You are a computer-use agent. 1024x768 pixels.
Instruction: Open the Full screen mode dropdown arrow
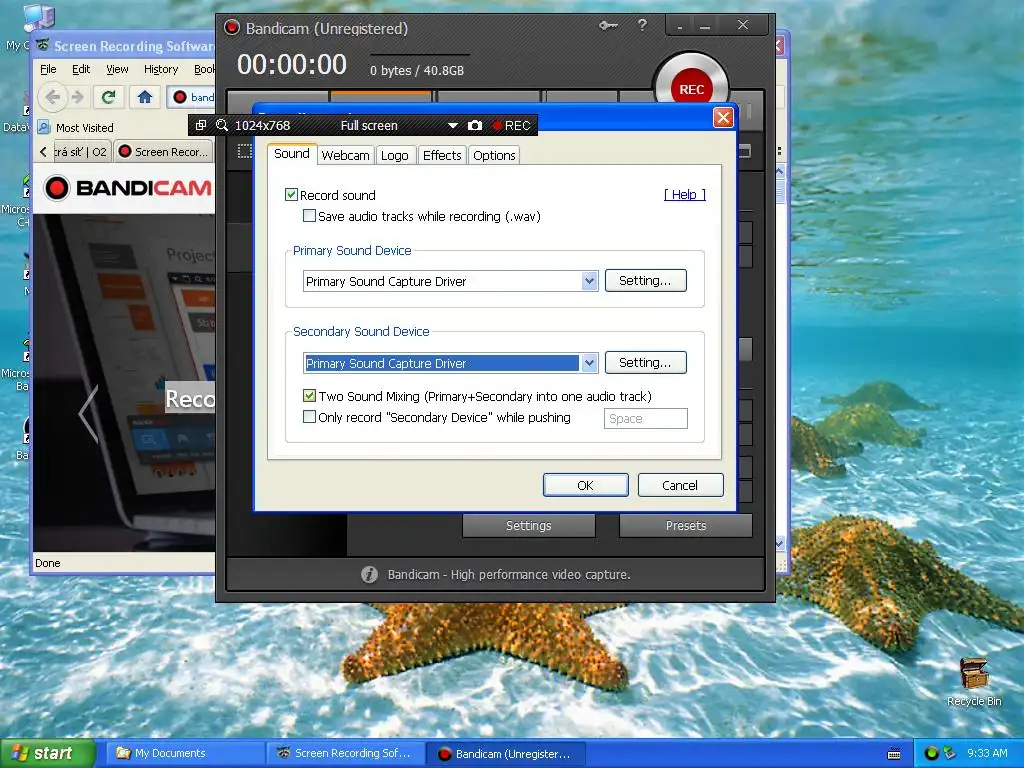tap(453, 125)
